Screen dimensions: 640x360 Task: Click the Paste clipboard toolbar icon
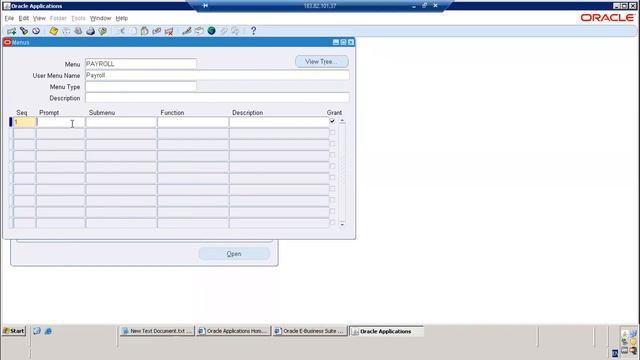pos(144,31)
